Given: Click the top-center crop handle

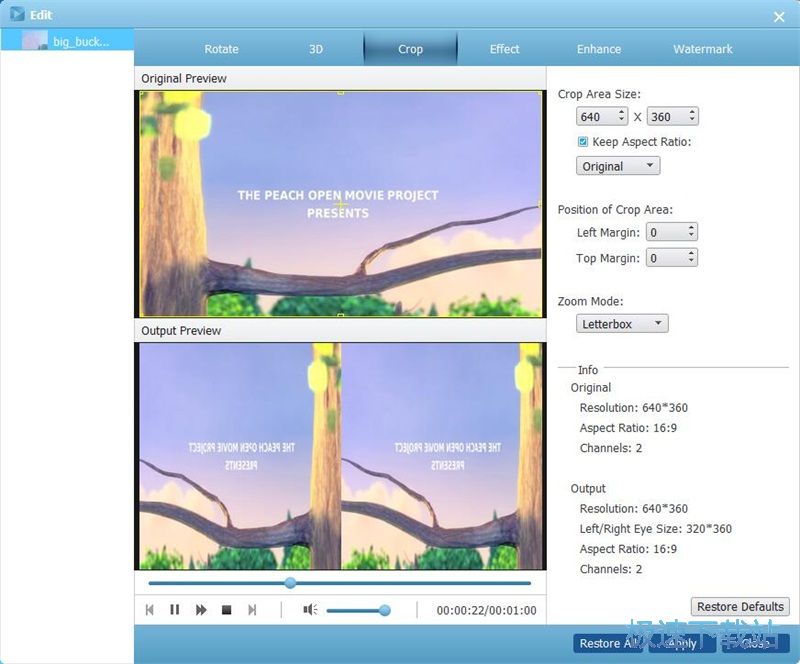Looking at the screenshot, I should pyautogui.click(x=340, y=93).
